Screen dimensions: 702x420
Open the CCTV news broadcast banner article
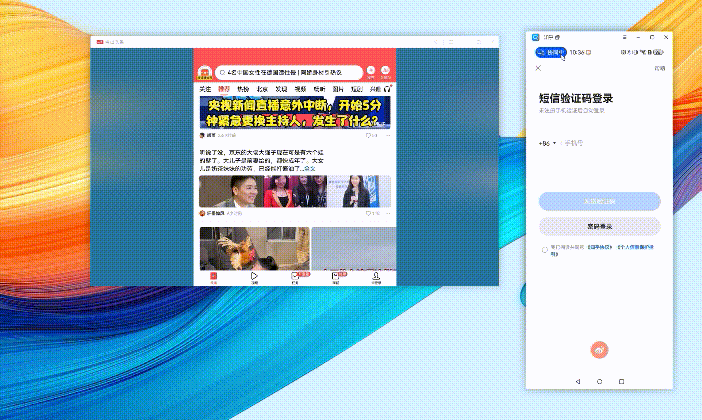point(295,112)
